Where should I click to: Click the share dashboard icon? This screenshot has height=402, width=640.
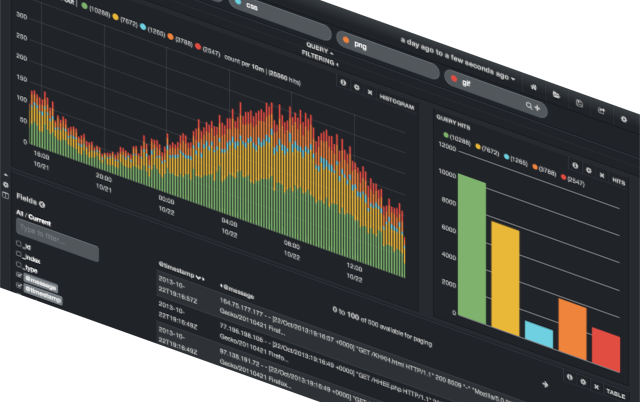(601, 111)
